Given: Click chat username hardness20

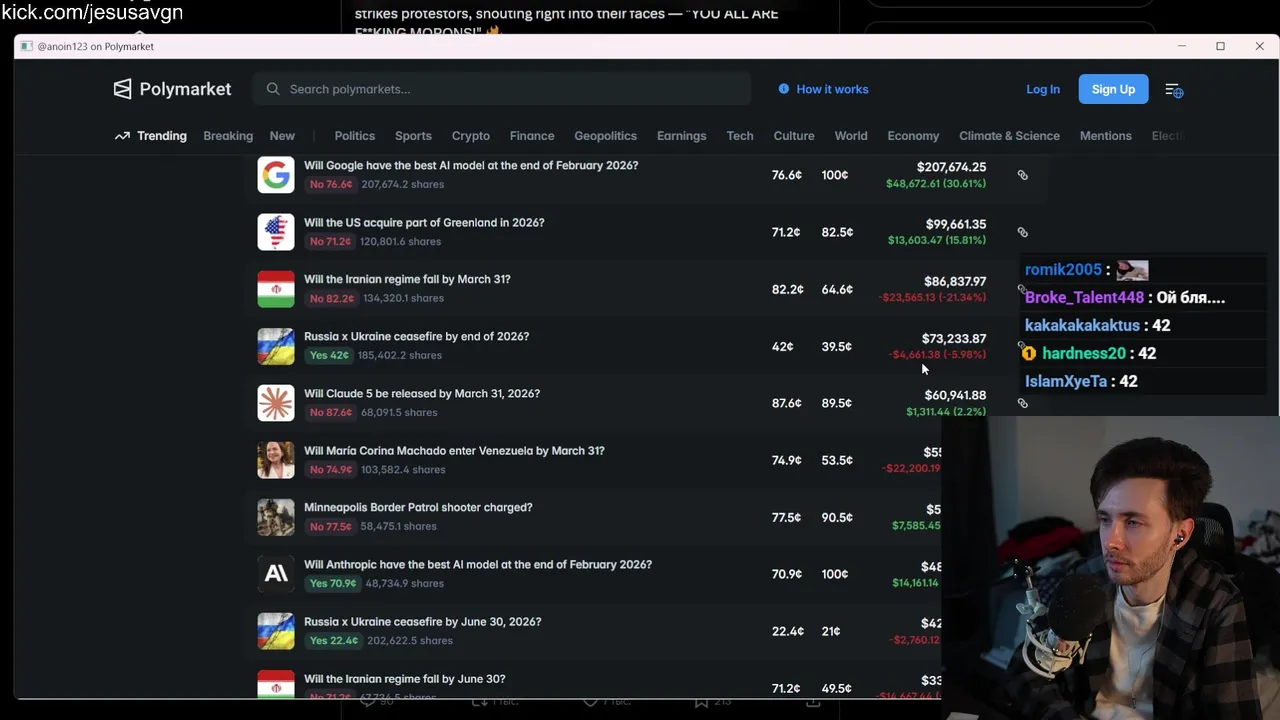Looking at the screenshot, I should 1084,353.
